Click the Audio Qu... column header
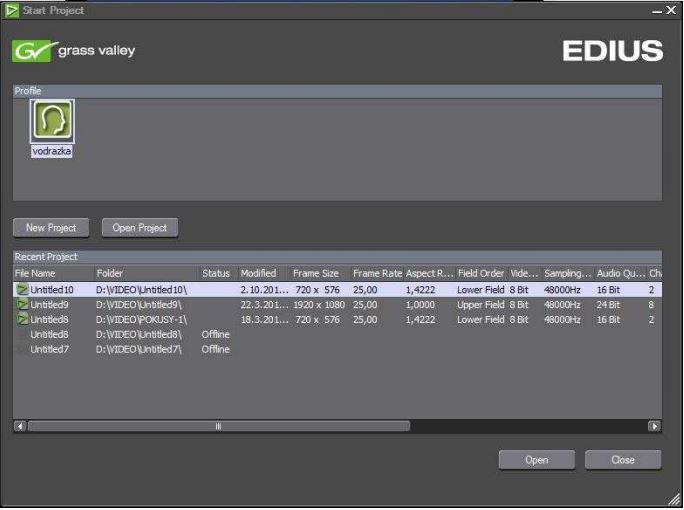 point(621,274)
